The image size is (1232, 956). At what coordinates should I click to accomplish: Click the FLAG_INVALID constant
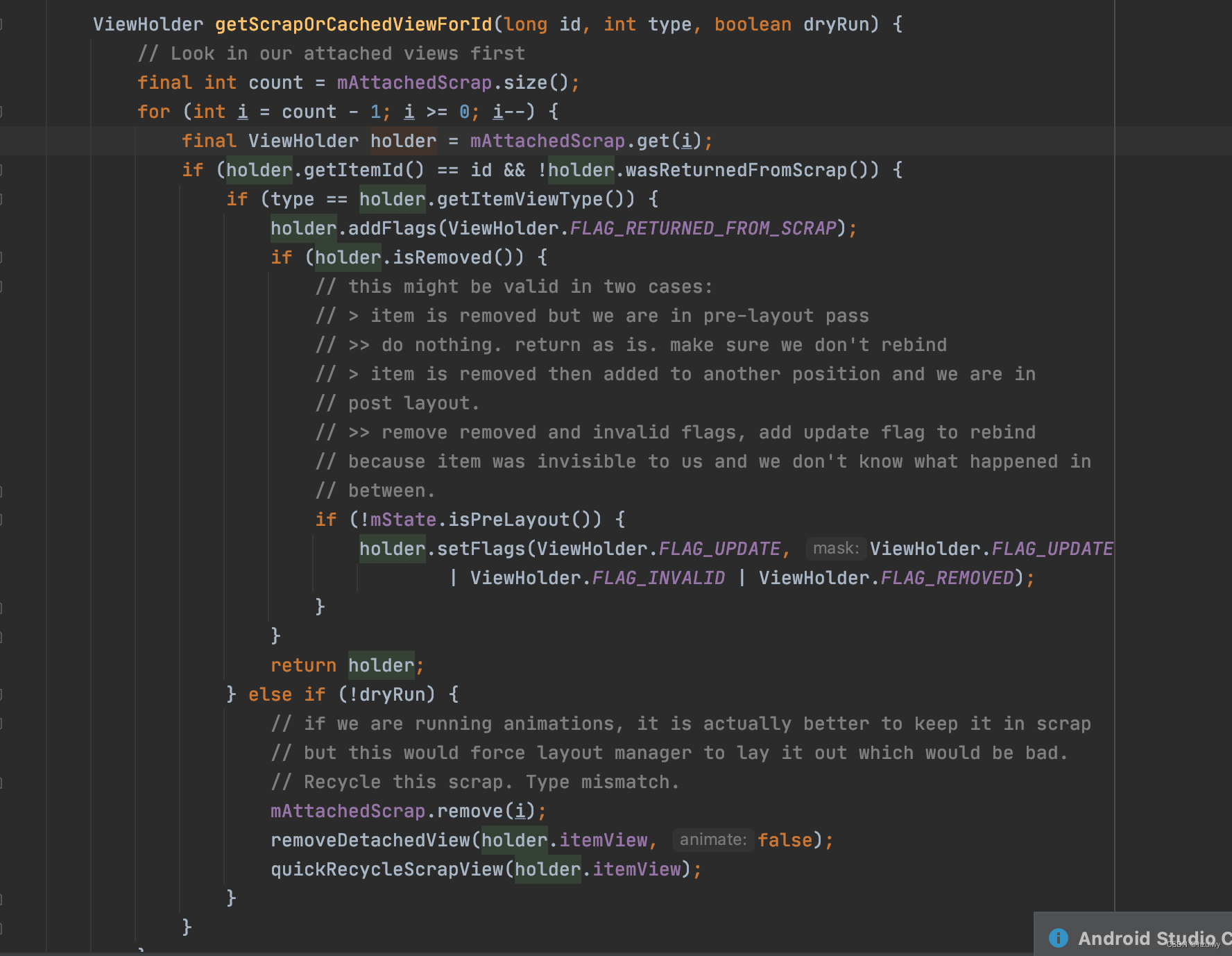click(659, 578)
